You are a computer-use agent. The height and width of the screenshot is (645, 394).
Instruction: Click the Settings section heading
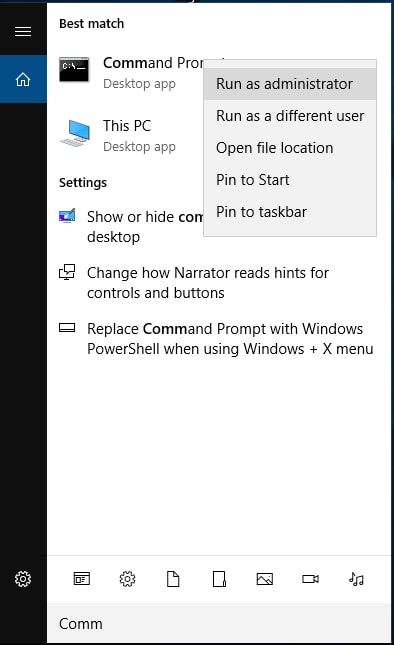pos(83,183)
